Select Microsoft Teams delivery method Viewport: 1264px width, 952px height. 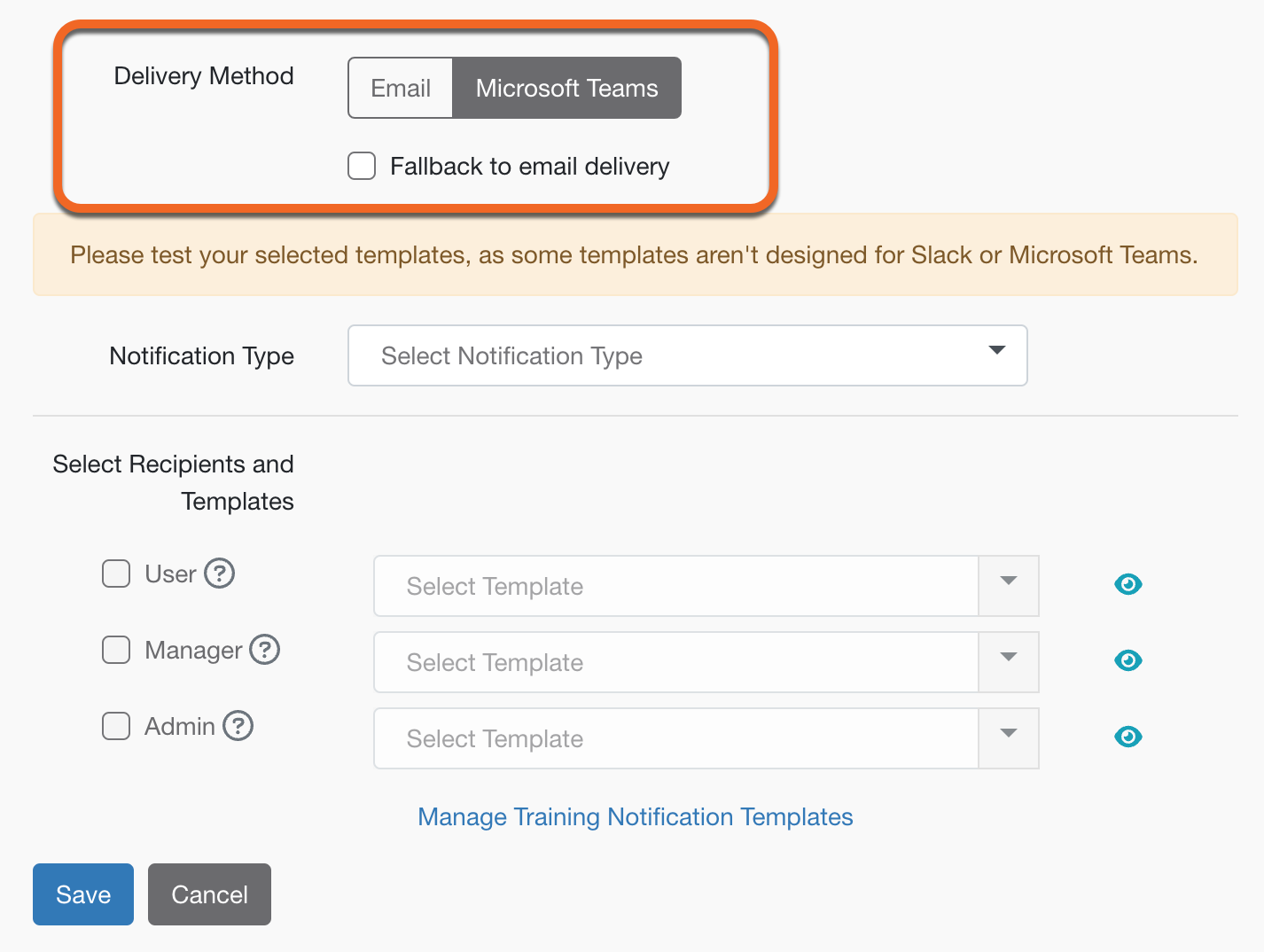pos(567,88)
